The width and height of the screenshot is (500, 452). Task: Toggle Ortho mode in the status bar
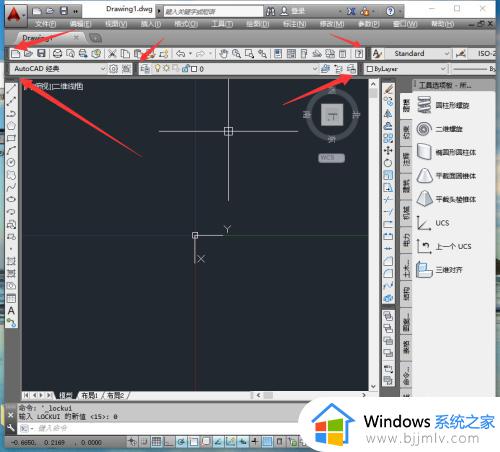tap(169, 442)
